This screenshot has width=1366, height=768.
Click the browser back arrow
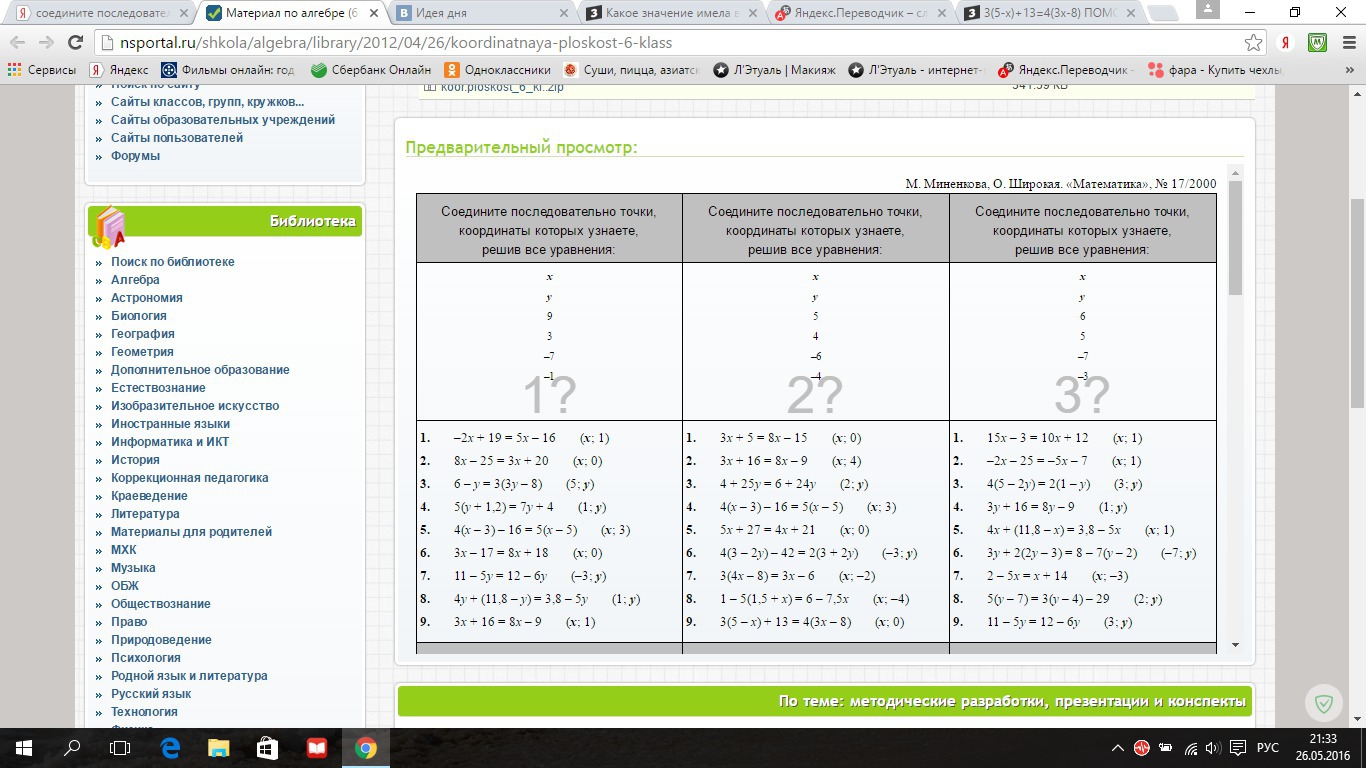pos(18,43)
